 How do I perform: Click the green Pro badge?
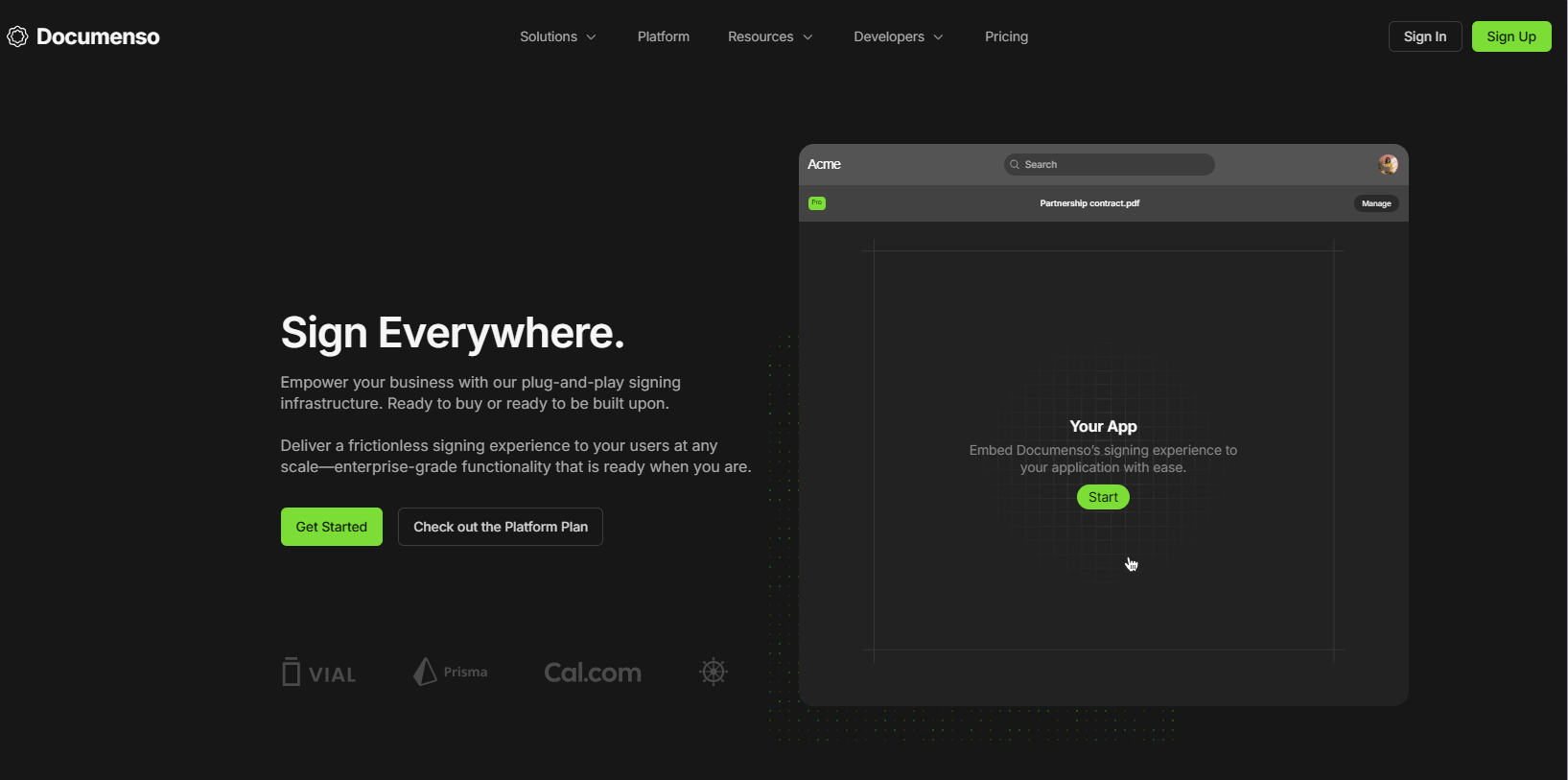coord(817,203)
